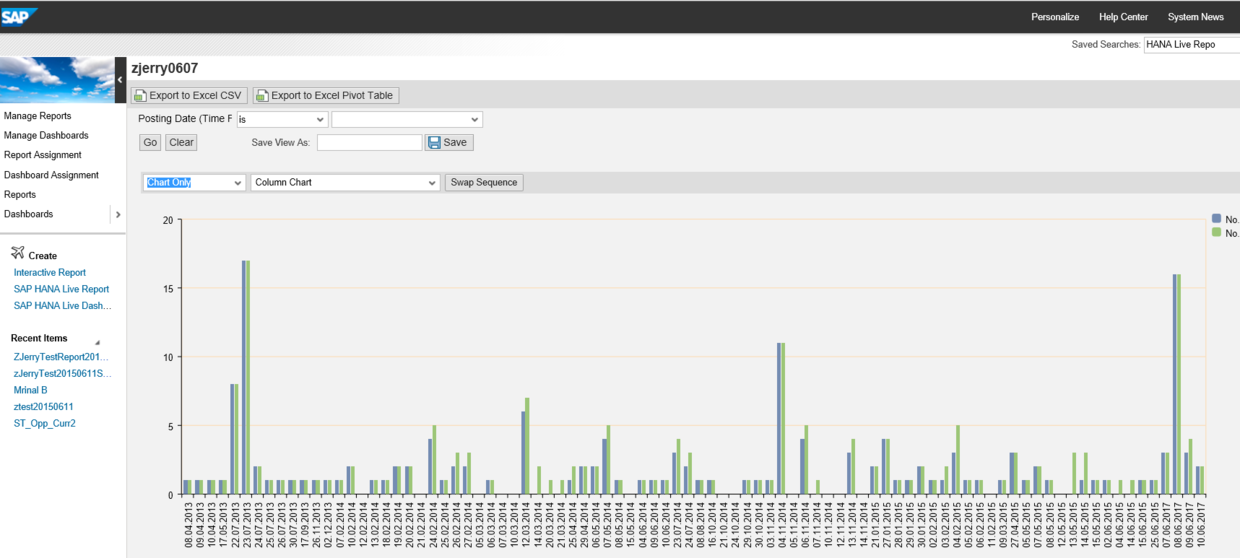Click the Create airplane icon
Screen dimensions: 1240x558
click(x=17, y=253)
